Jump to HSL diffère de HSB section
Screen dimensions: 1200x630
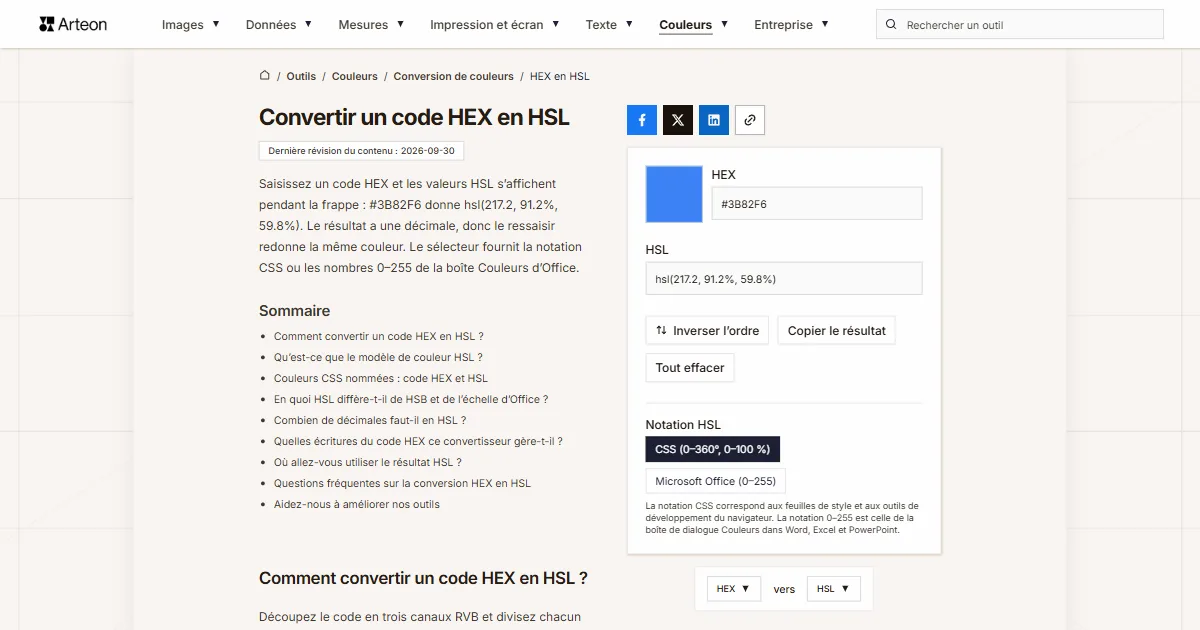click(x=411, y=400)
